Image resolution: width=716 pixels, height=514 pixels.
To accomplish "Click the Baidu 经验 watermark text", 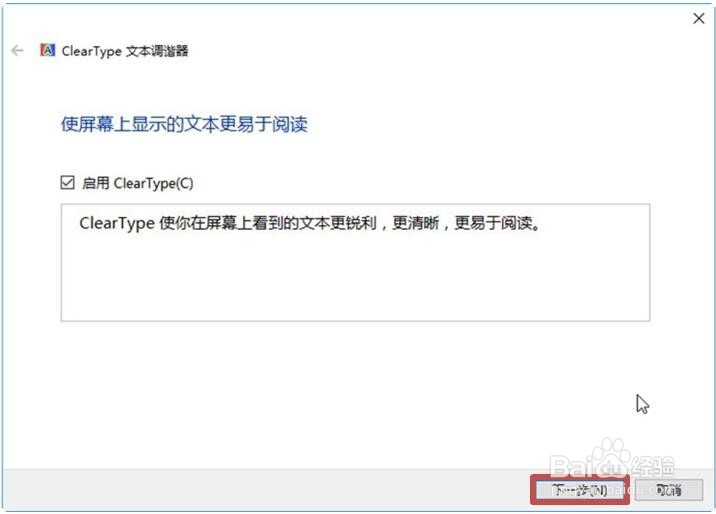I will 612,467.
